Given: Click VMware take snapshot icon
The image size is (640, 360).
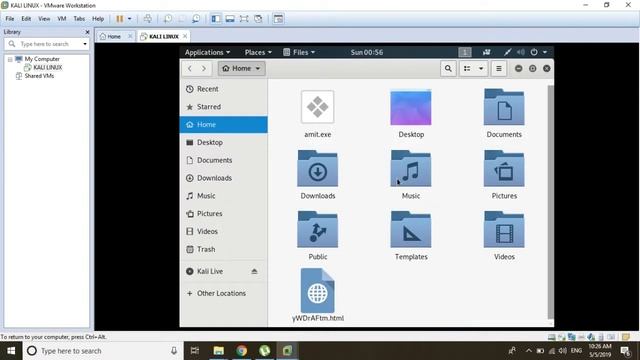Looking at the screenshot, I should pos(168,19).
